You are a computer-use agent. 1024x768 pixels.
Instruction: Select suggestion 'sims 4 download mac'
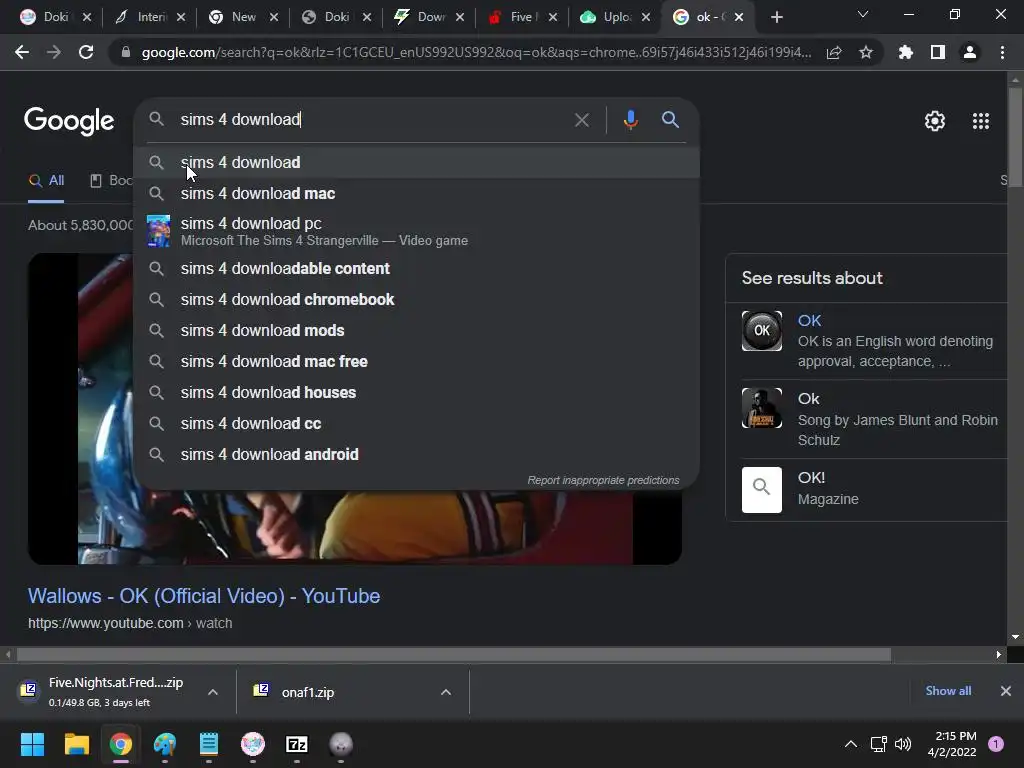click(x=417, y=193)
